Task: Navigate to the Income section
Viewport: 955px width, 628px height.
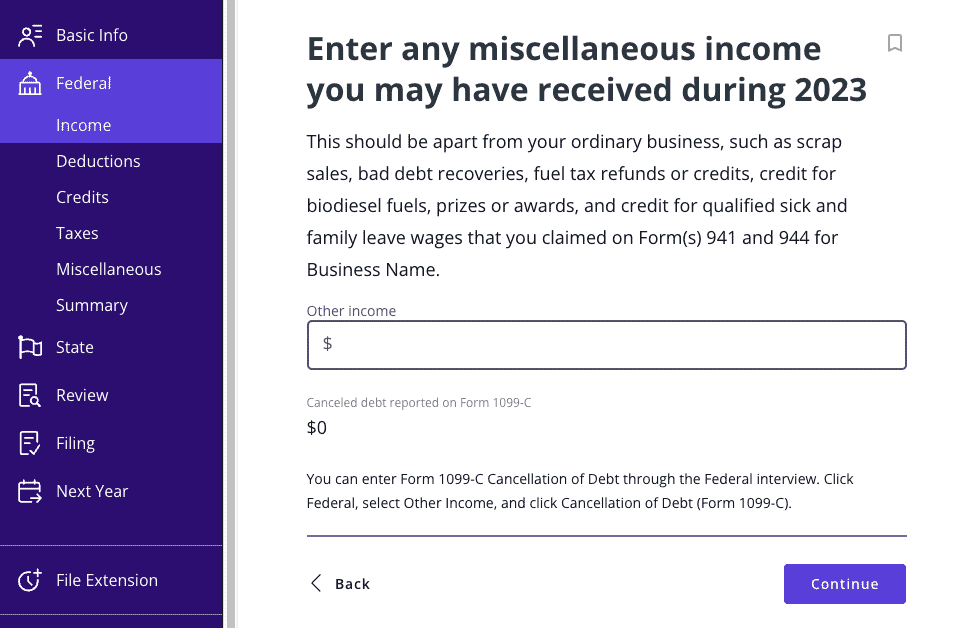Action: tap(83, 125)
